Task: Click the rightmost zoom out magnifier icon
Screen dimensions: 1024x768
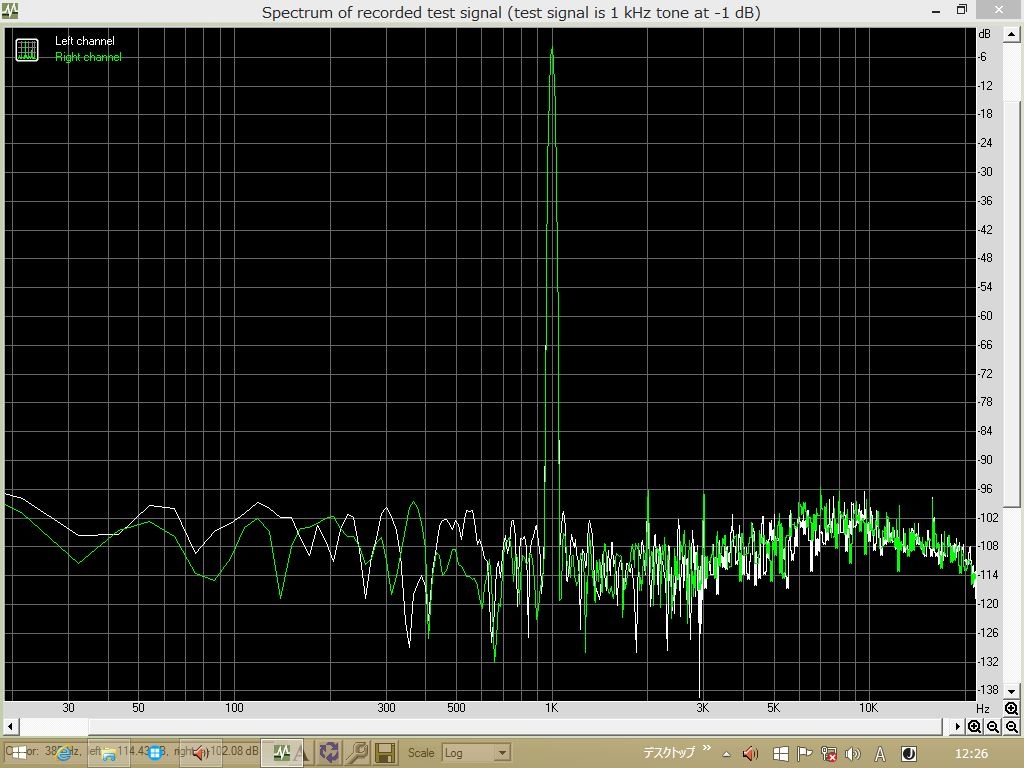Action: tap(1011, 726)
